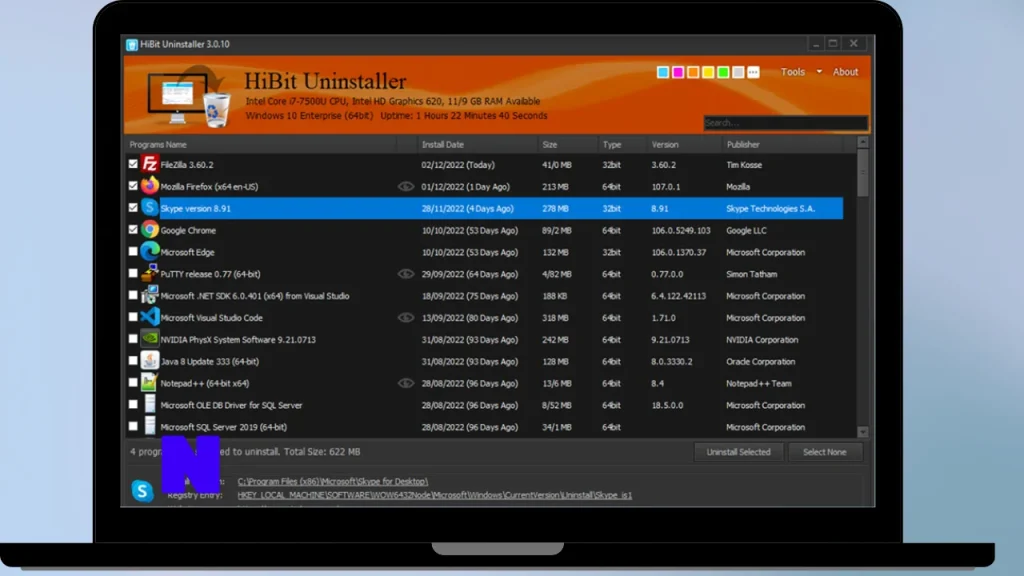Check the Microsoft Visual Studio Code checkbox

[x=133, y=317]
